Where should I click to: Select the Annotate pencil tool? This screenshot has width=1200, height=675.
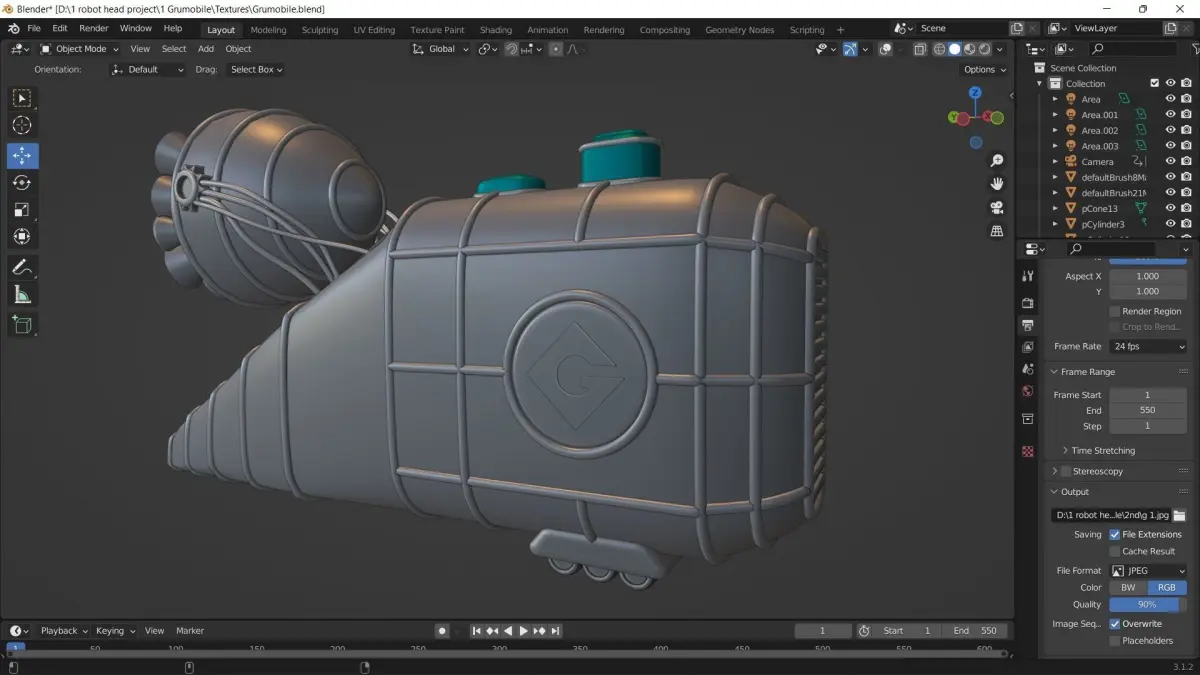tap(22, 267)
